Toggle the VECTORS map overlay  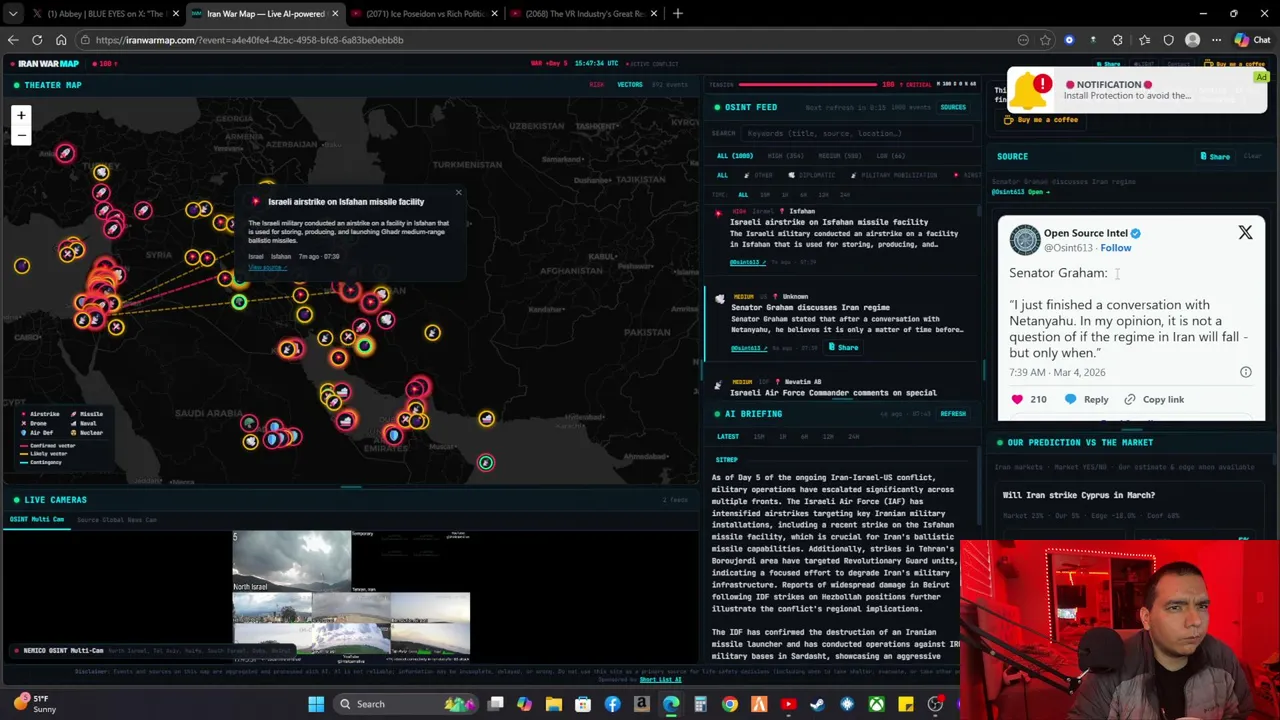tap(630, 85)
